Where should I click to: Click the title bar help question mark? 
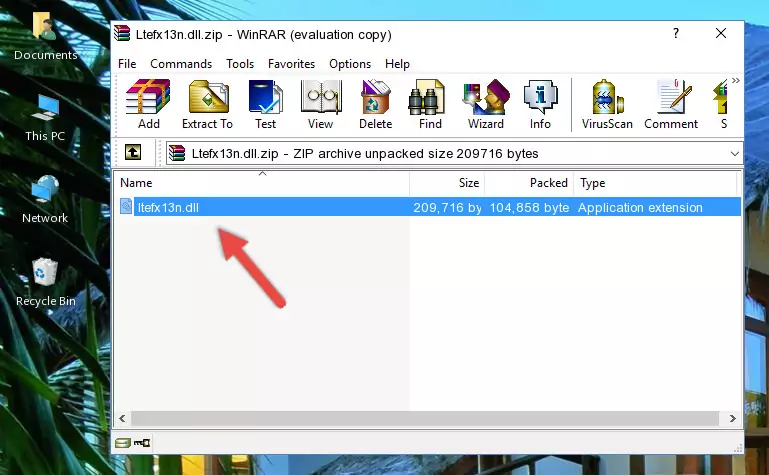676,33
